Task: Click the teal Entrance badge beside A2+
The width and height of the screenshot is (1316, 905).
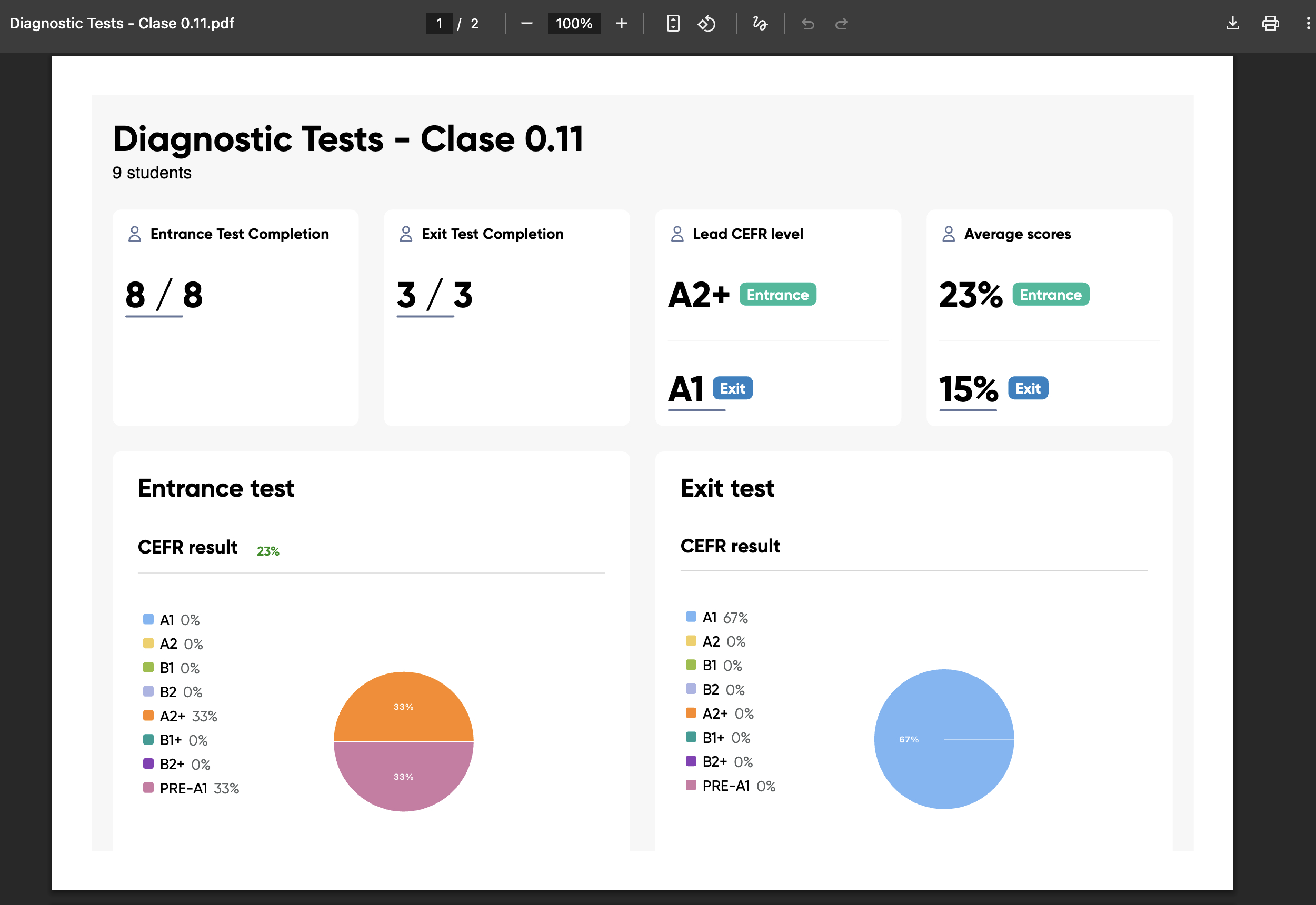Action: 777,294
